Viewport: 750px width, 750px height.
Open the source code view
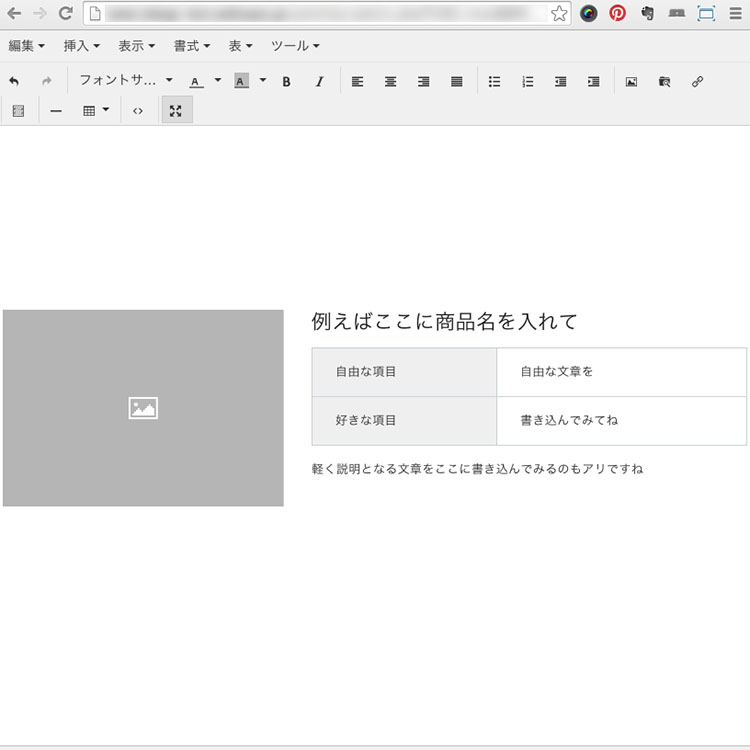click(138, 111)
